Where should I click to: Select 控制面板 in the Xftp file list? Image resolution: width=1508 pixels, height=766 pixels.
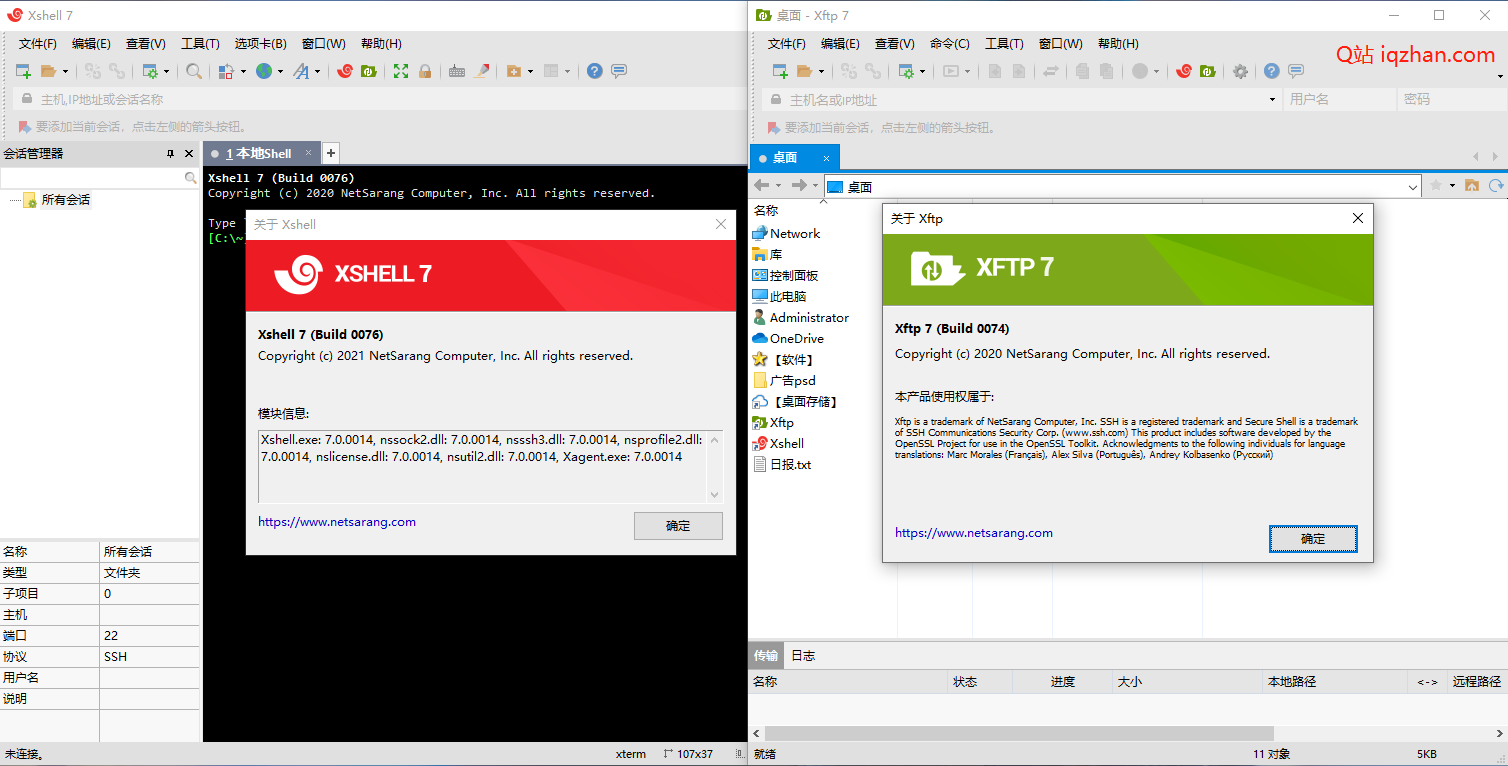[785, 275]
